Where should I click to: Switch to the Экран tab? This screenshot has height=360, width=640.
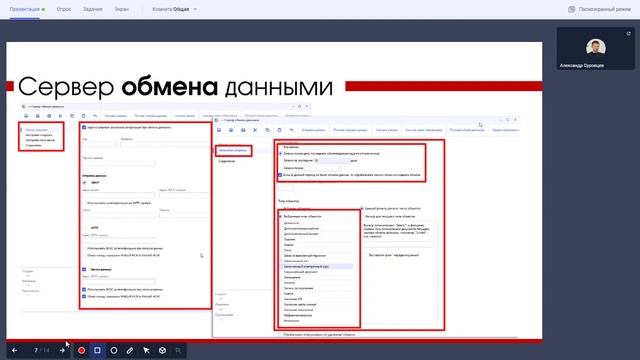pos(121,9)
